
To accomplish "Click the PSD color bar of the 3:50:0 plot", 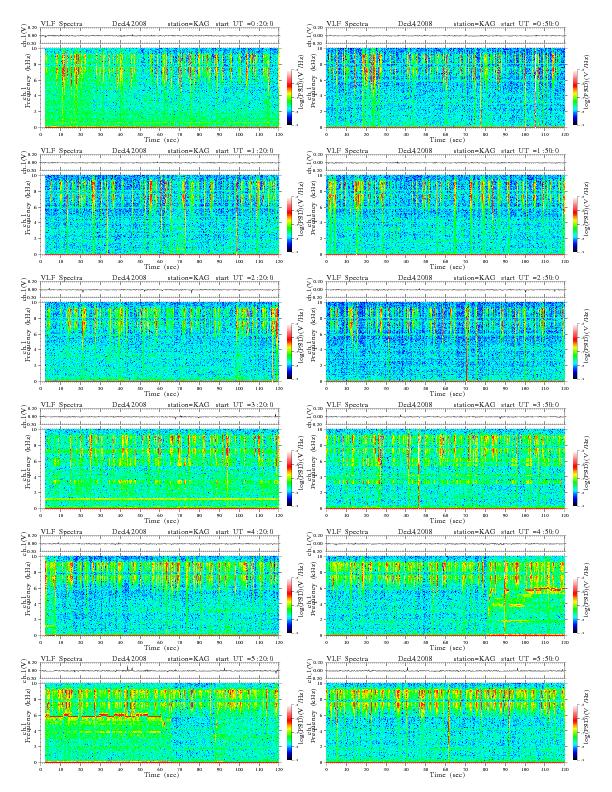I will 576,478.
